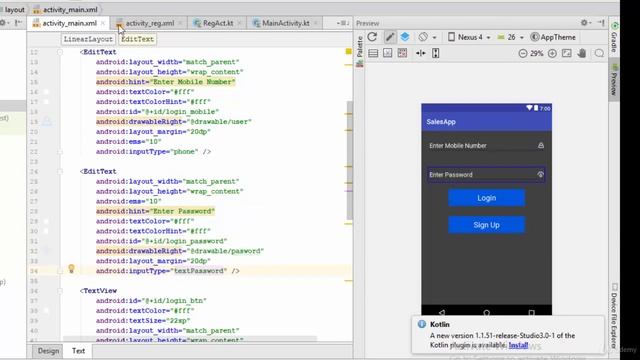Open the API level 26 dropdown
Image resolution: width=640 pixels, height=360 pixels.
point(510,37)
